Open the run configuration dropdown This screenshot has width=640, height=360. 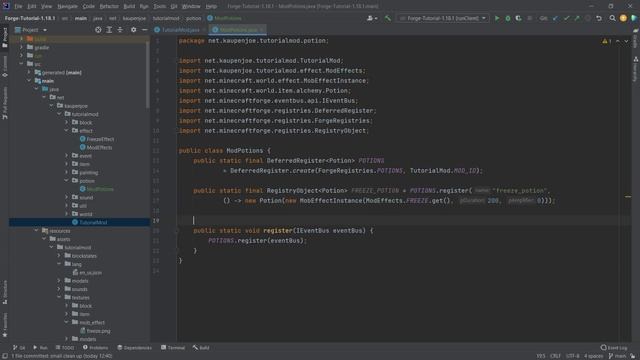[442, 18]
